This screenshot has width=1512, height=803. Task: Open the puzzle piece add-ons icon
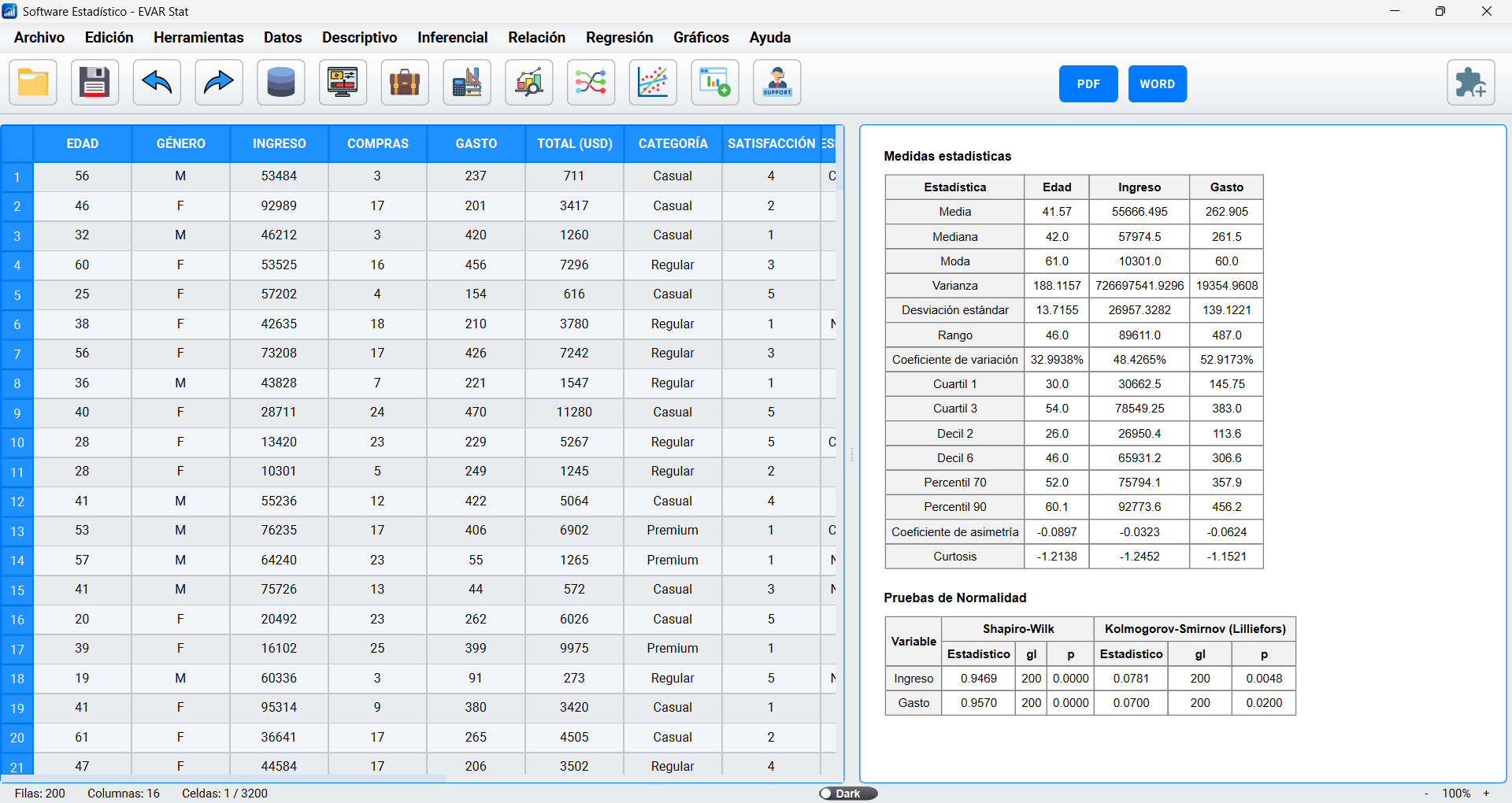click(1470, 83)
